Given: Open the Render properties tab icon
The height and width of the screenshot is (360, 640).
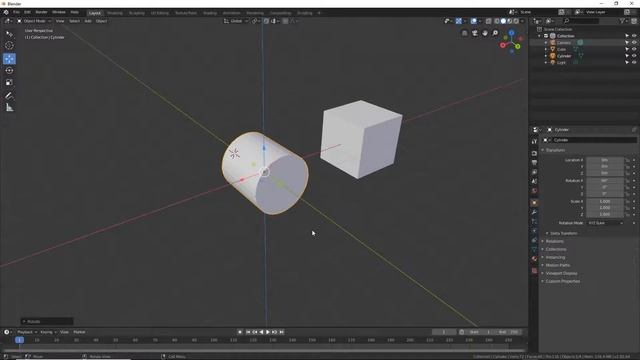Looking at the screenshot, I should (534, 153).
